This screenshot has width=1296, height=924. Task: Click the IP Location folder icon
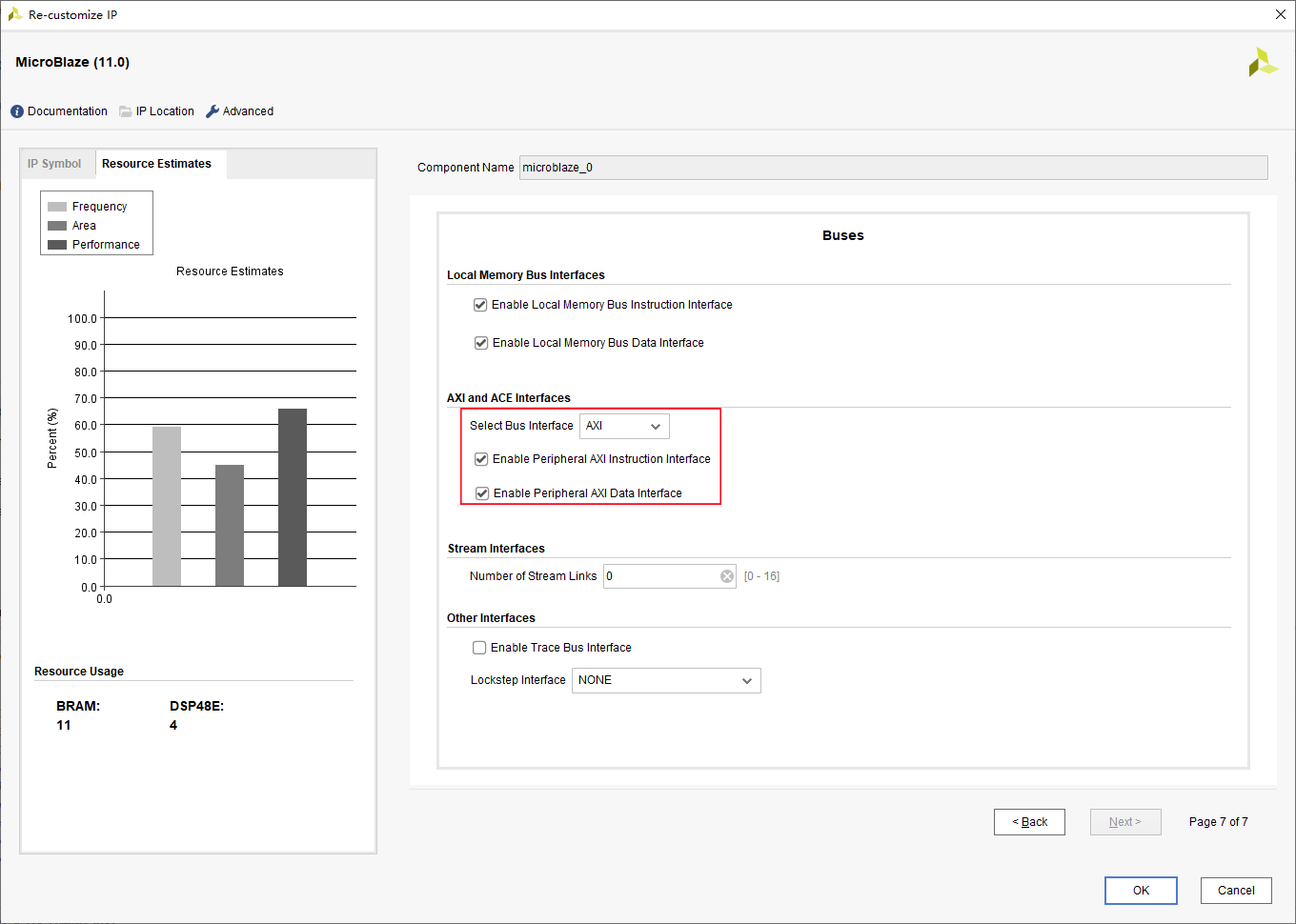[x=126, y=111]
